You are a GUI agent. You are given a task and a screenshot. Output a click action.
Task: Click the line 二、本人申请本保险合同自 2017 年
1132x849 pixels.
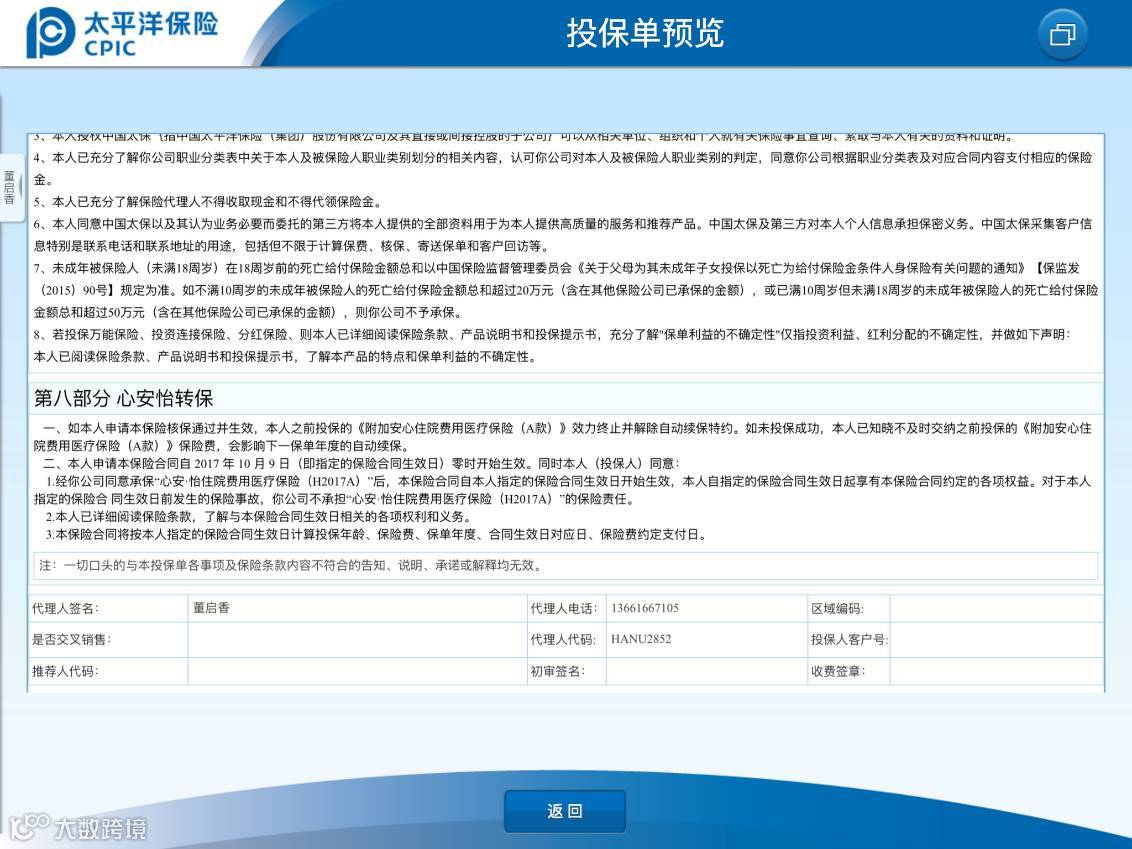[x=361, y=463]
